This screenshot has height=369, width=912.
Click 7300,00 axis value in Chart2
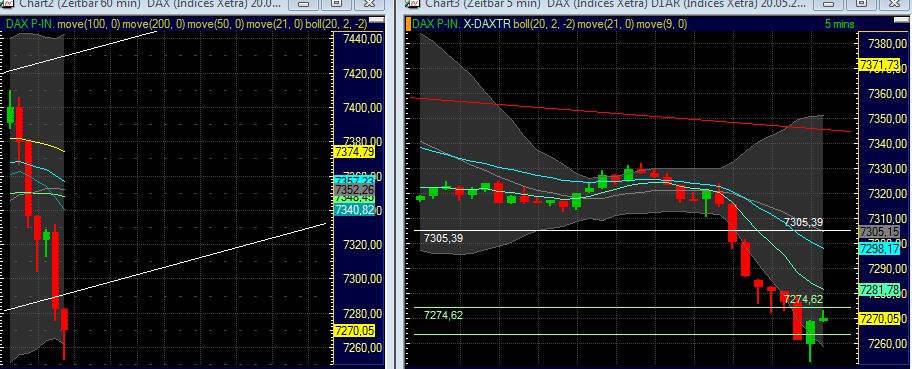[362, 279]
